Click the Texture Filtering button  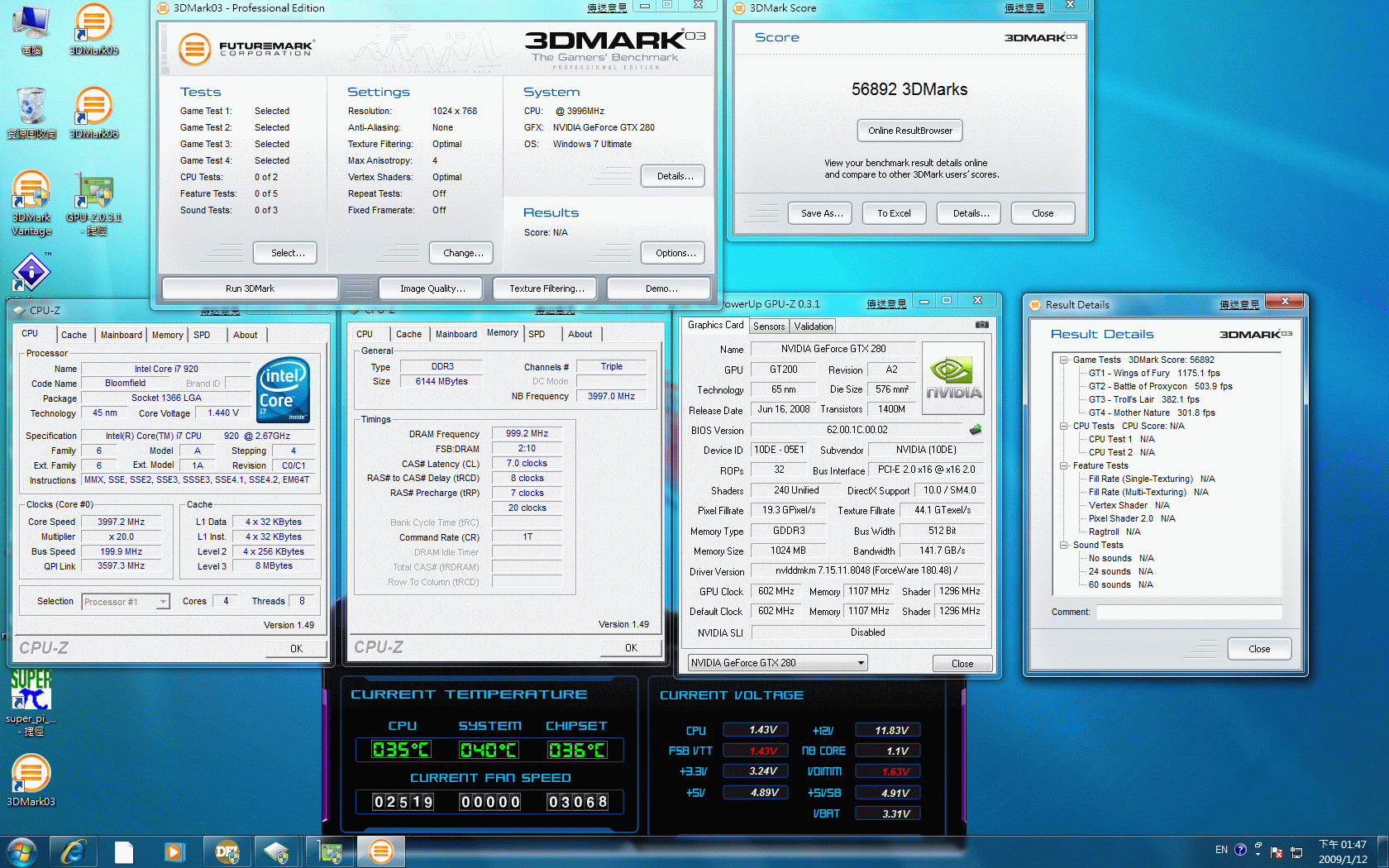click(547, 289)
